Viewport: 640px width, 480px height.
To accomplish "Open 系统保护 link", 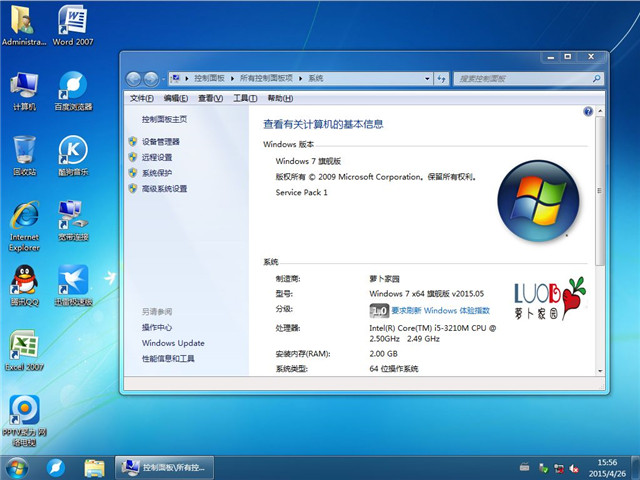I will (157, 173).
